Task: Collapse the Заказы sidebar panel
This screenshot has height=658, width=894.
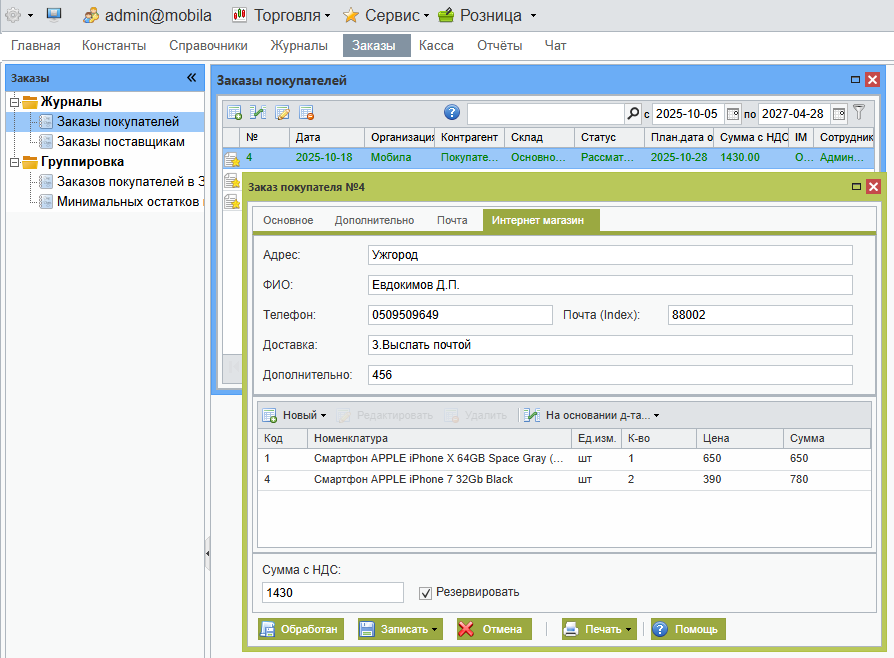Action: pyautogui.click(x=191, y=77)
